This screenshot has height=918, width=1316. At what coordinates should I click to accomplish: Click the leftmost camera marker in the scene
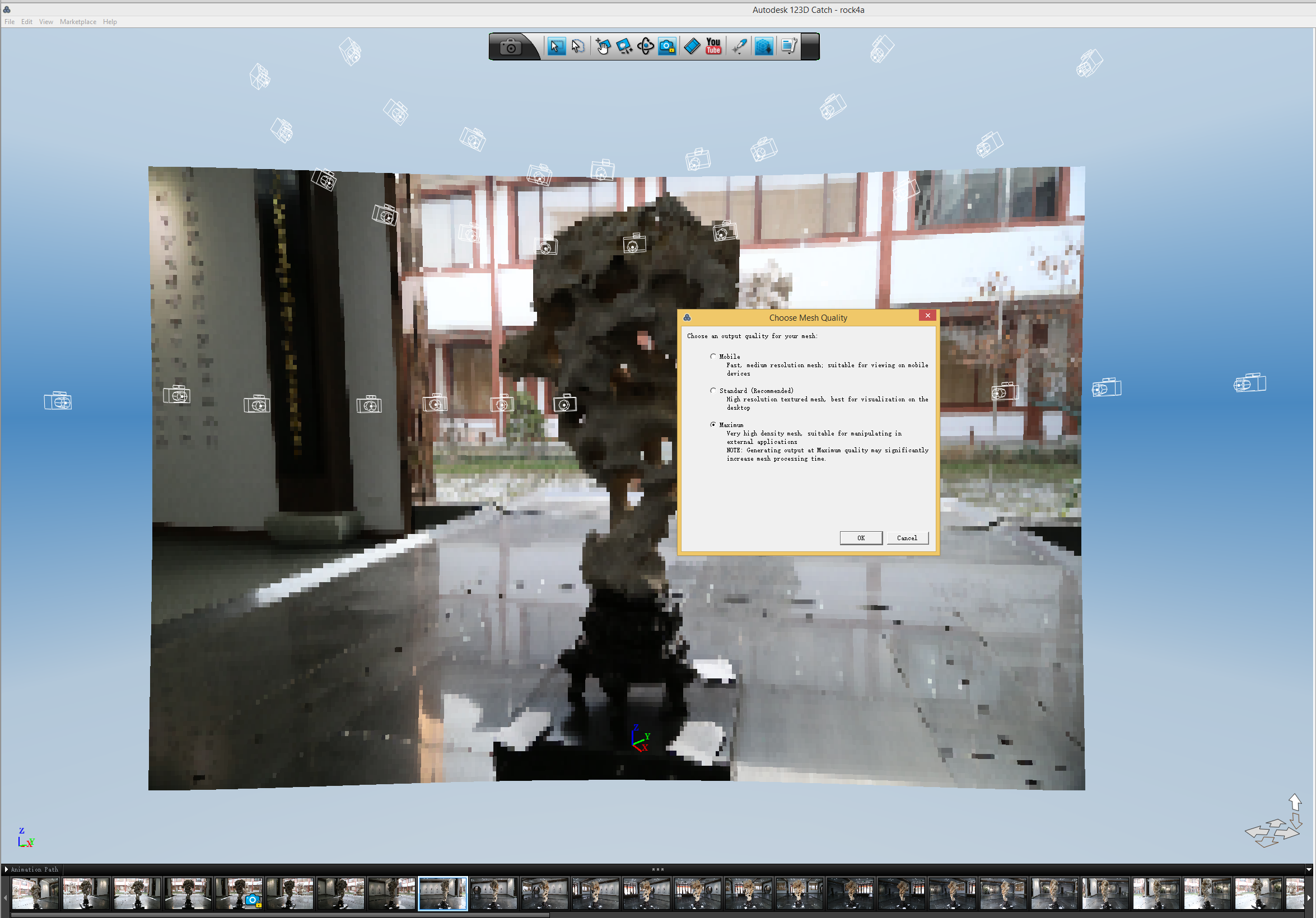pyautogui.click(x=58, y=401)
